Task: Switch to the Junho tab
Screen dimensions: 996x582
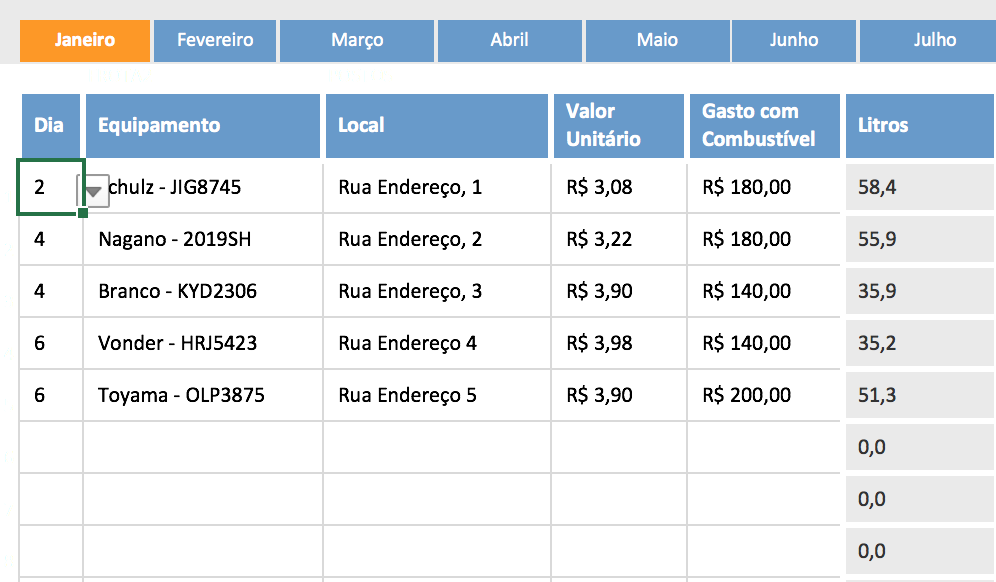Action: pyautogui.click(x=794, y=41)
